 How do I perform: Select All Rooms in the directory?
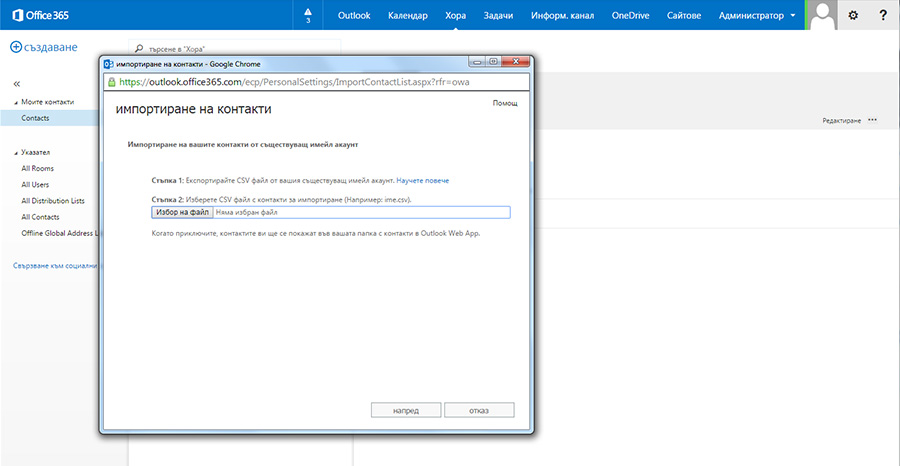(38, 169)
